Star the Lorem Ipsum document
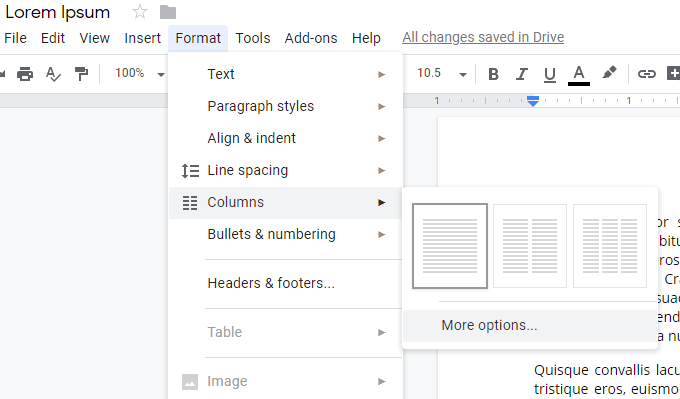Viewport: 680px width, 399px height. coord(140,12)
